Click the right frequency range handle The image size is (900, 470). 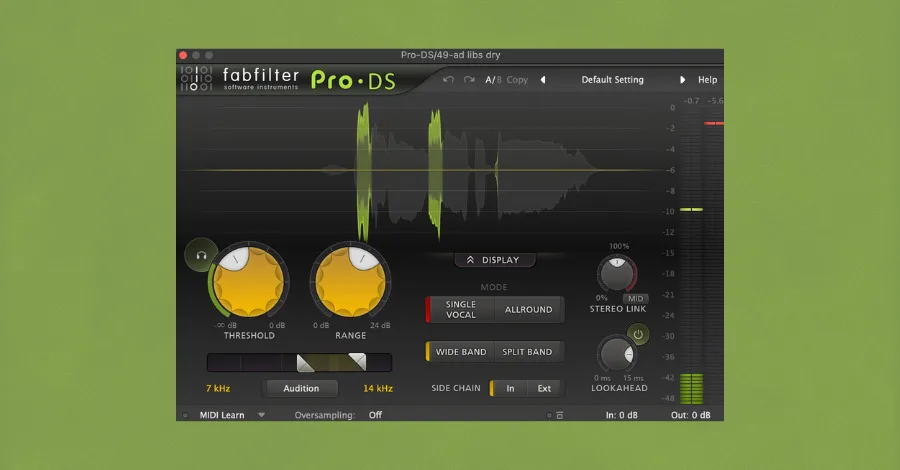click(x=357, y=362)
